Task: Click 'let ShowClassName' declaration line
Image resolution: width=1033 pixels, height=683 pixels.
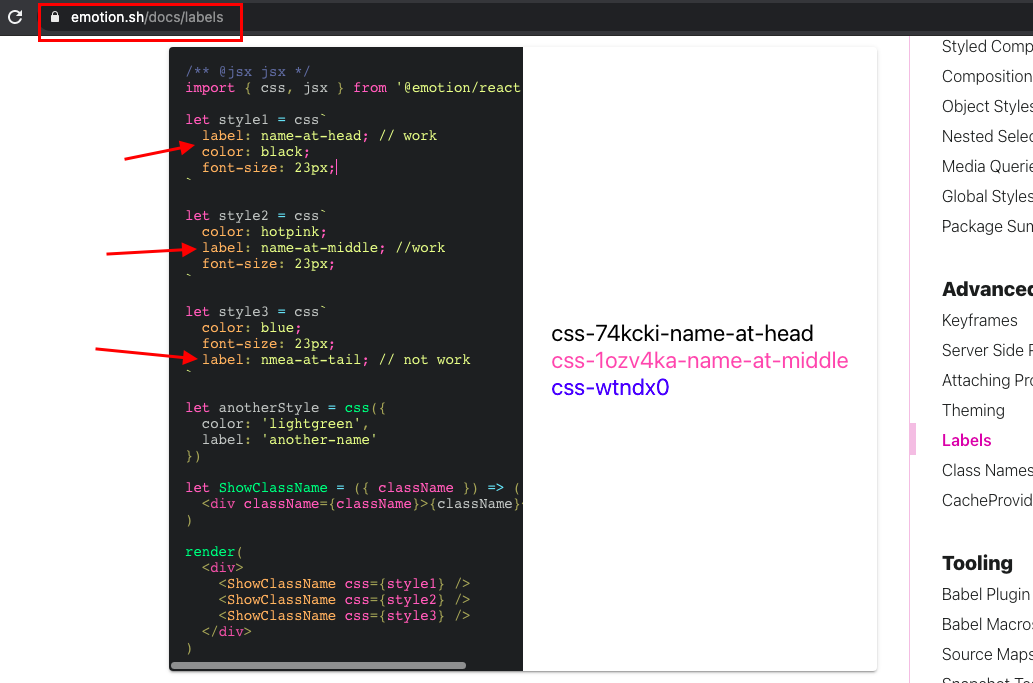Action: 353,488
